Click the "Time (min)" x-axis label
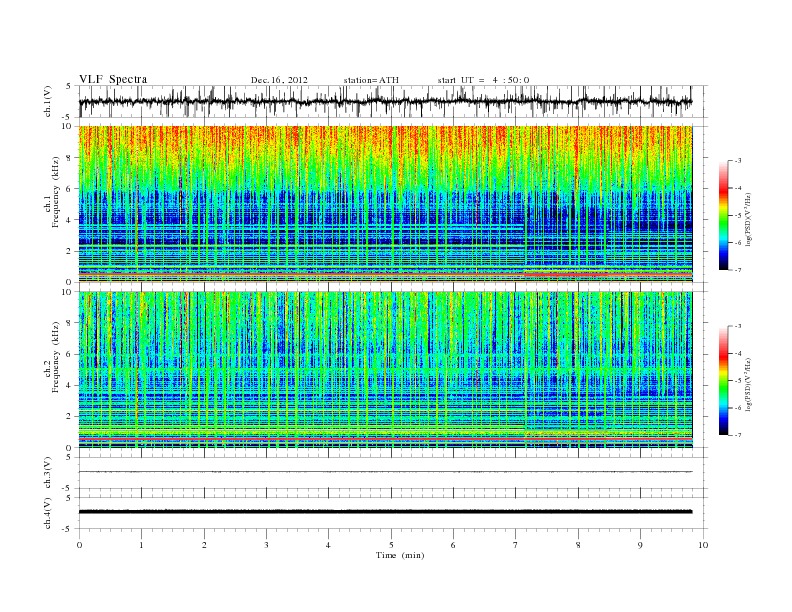792x612 pixels. click(x=400, y=555)
